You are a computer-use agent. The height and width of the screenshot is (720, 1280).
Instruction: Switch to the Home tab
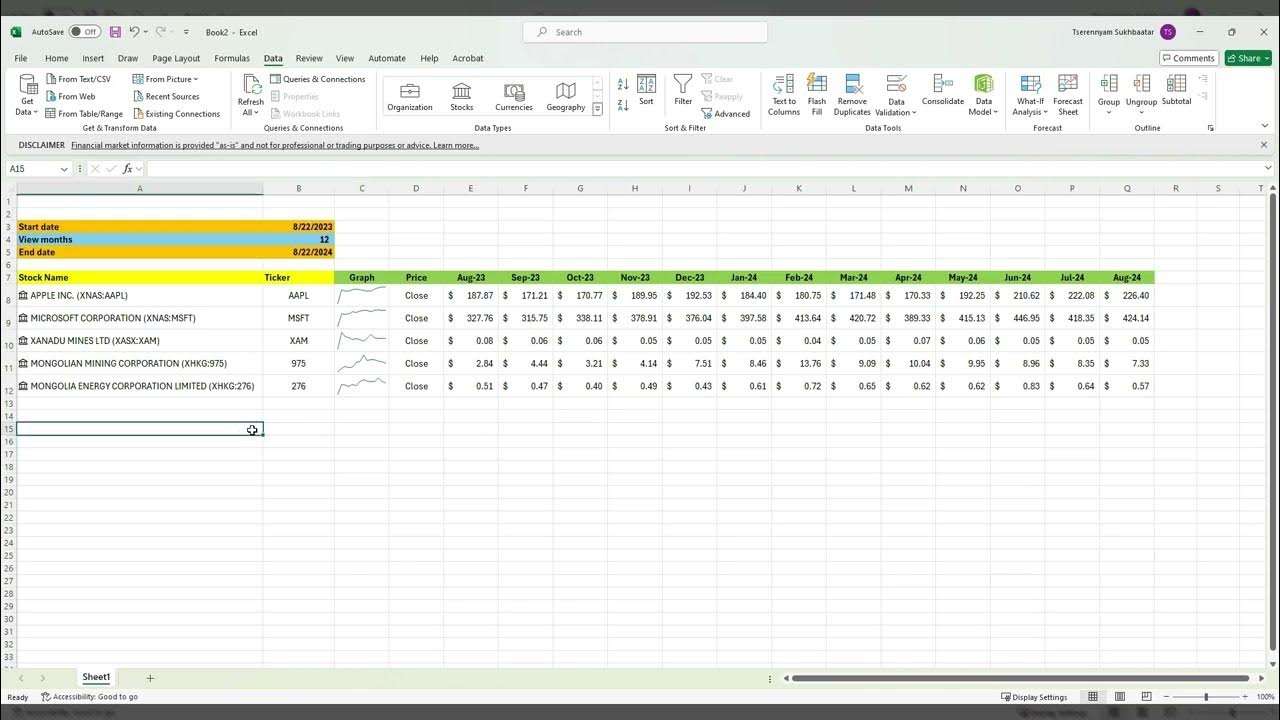pos(57,58)
